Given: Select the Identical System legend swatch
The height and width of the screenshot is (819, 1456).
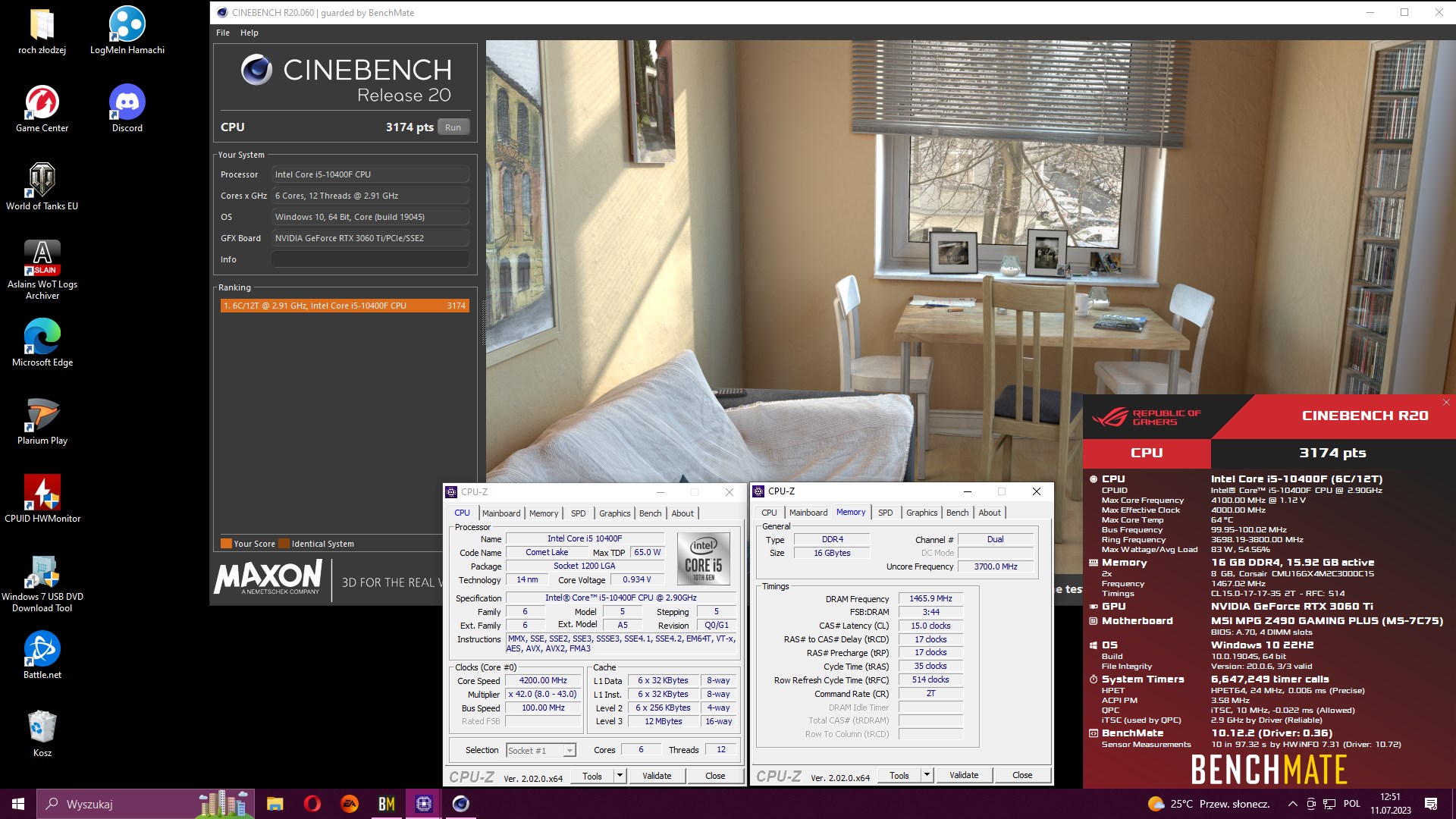Looking at the screenshot, I should tap(284, 544).
